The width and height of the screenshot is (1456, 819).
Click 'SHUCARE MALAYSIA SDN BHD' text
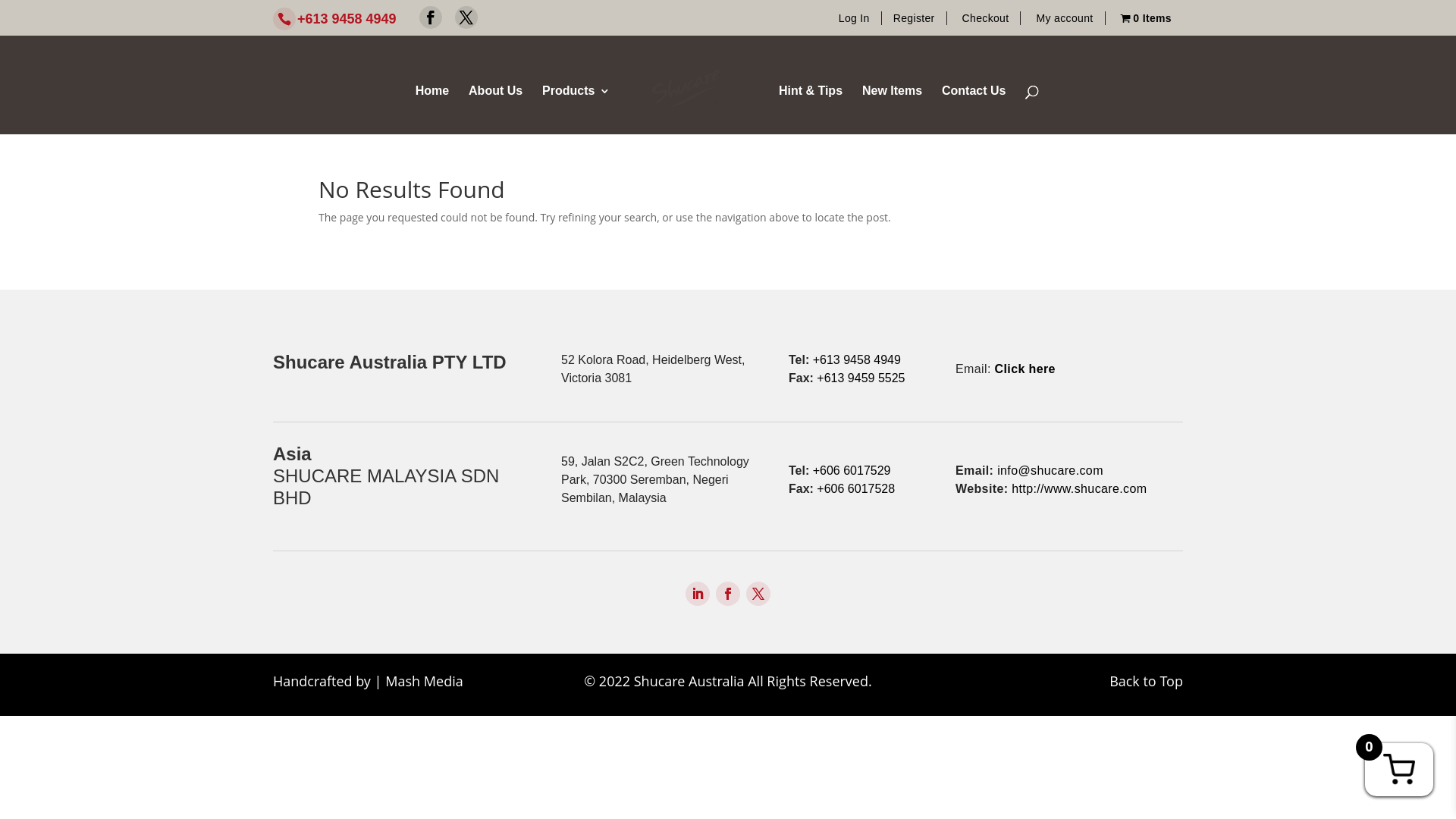[x=386, y=487]
